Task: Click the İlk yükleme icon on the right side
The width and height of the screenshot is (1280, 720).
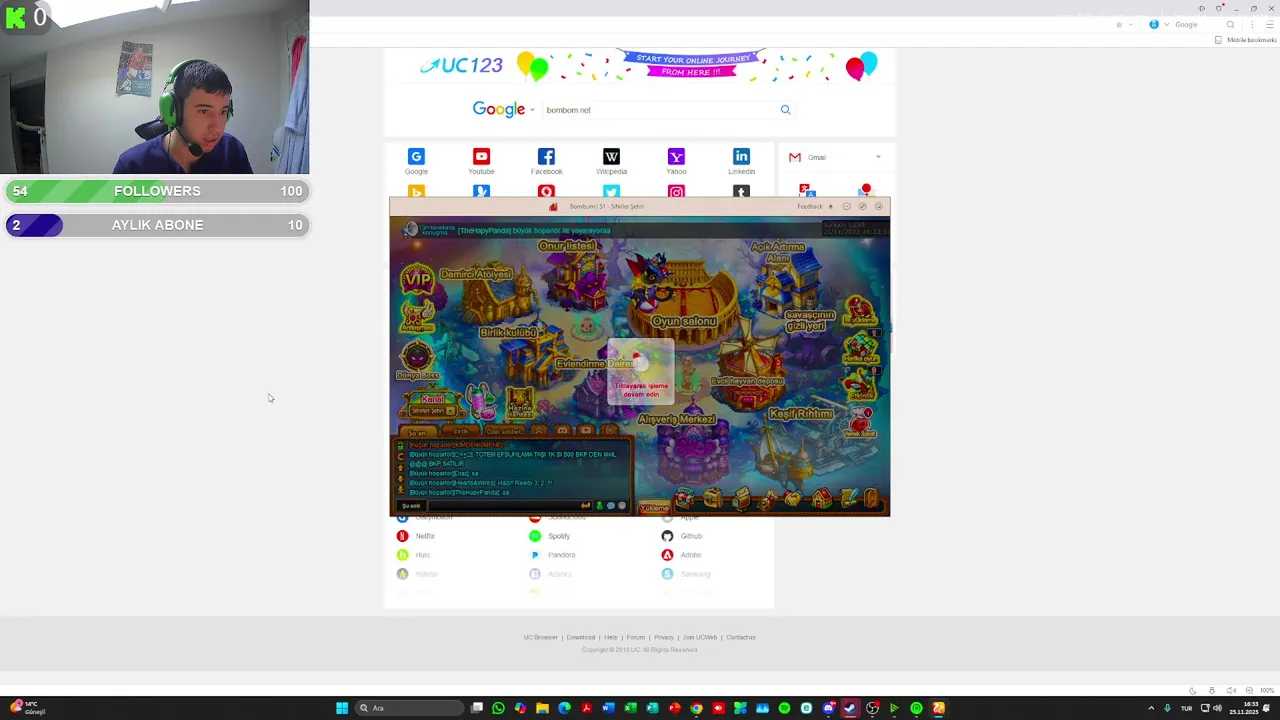Action: pyautogui.click(x=858, y=309)
